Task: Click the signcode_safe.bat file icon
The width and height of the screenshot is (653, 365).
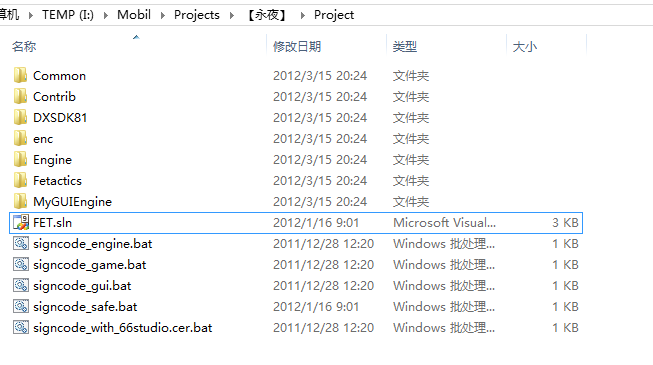Action: (21, 306)
